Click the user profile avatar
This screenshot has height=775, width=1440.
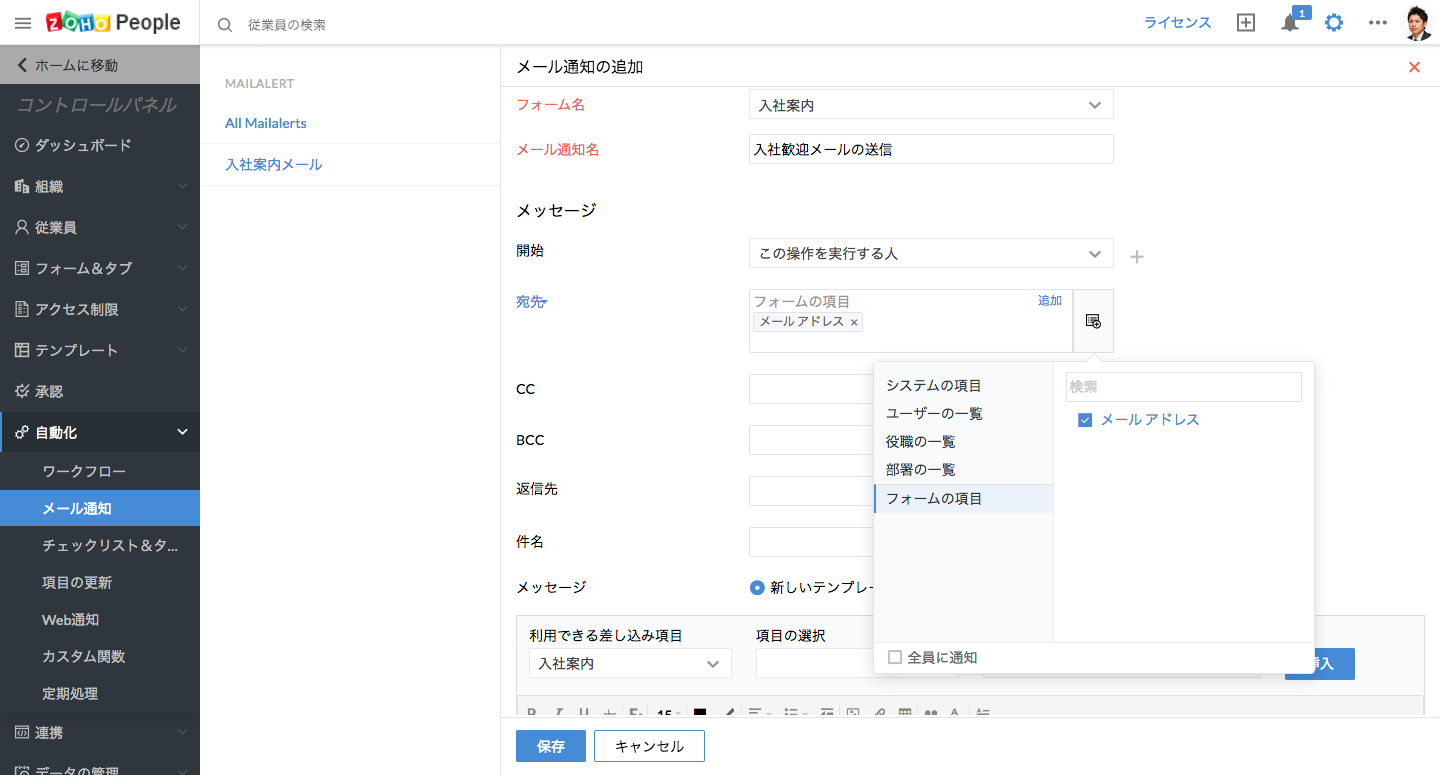pyautogui.click(x=1418, y=23)
